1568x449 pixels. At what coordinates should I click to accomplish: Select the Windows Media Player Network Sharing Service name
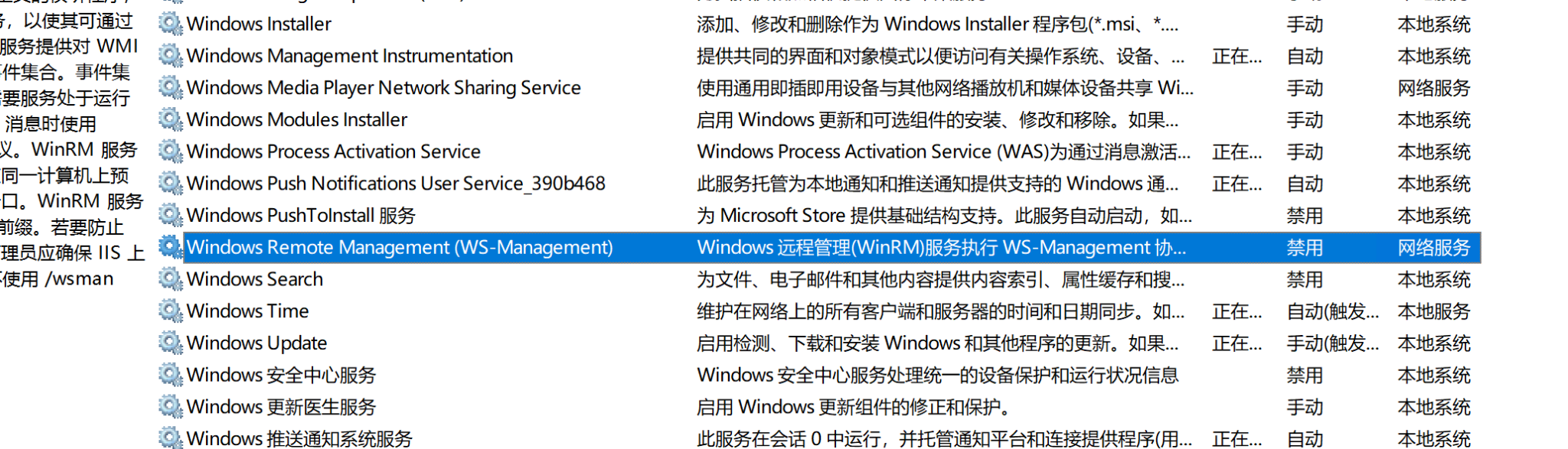click(x=384, y=88)
